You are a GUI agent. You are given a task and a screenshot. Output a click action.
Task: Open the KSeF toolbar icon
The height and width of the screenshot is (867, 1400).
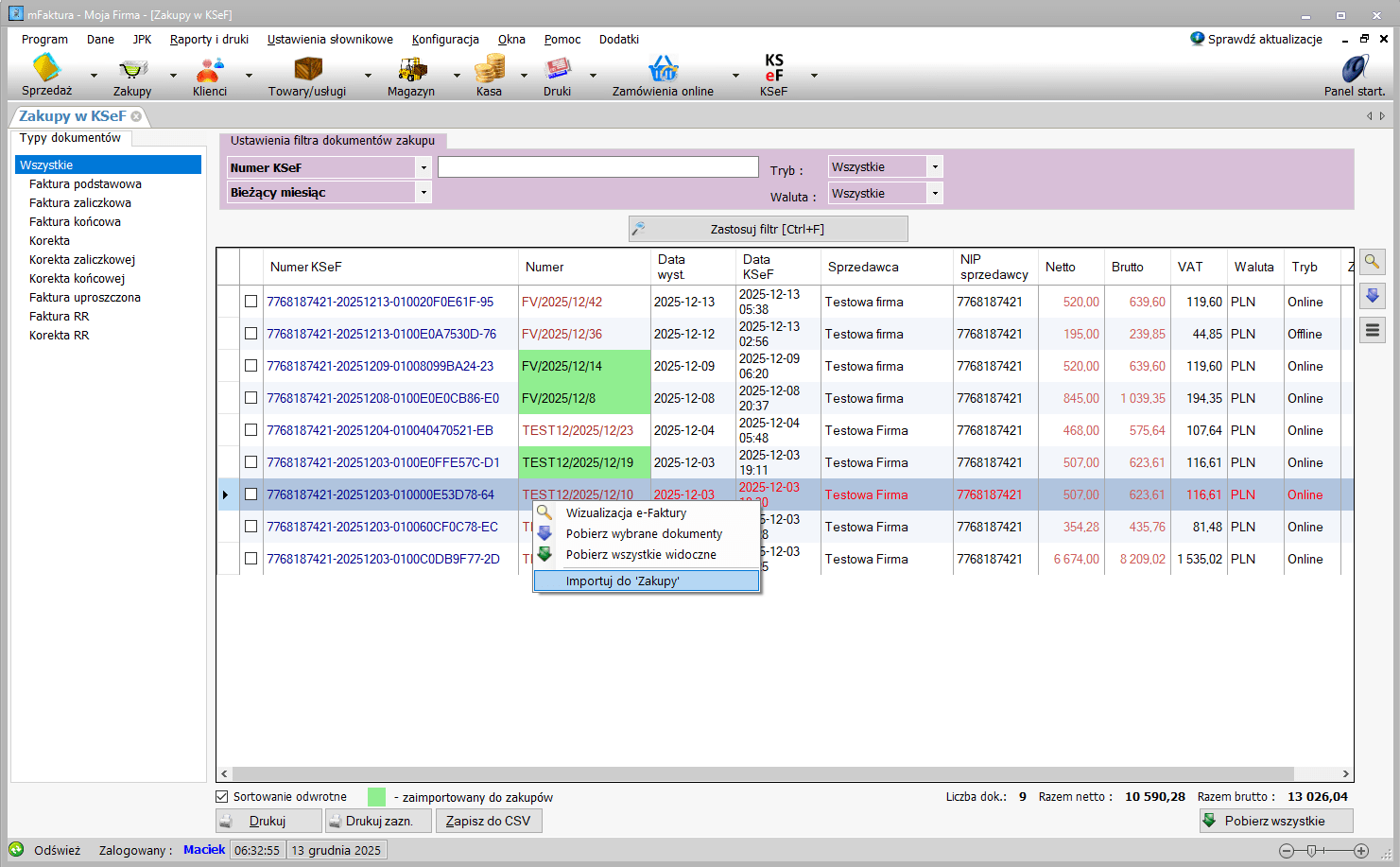coord(773,69)
